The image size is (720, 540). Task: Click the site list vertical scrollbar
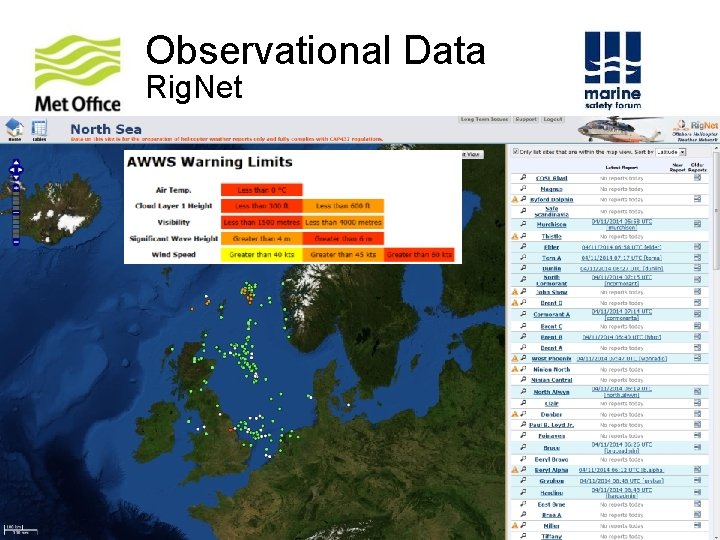(716, 209)
